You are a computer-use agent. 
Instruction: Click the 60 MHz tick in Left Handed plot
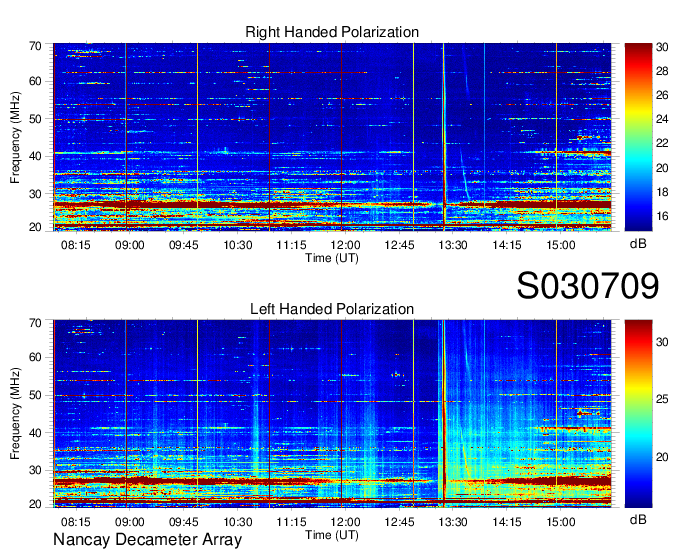(35, 357)
